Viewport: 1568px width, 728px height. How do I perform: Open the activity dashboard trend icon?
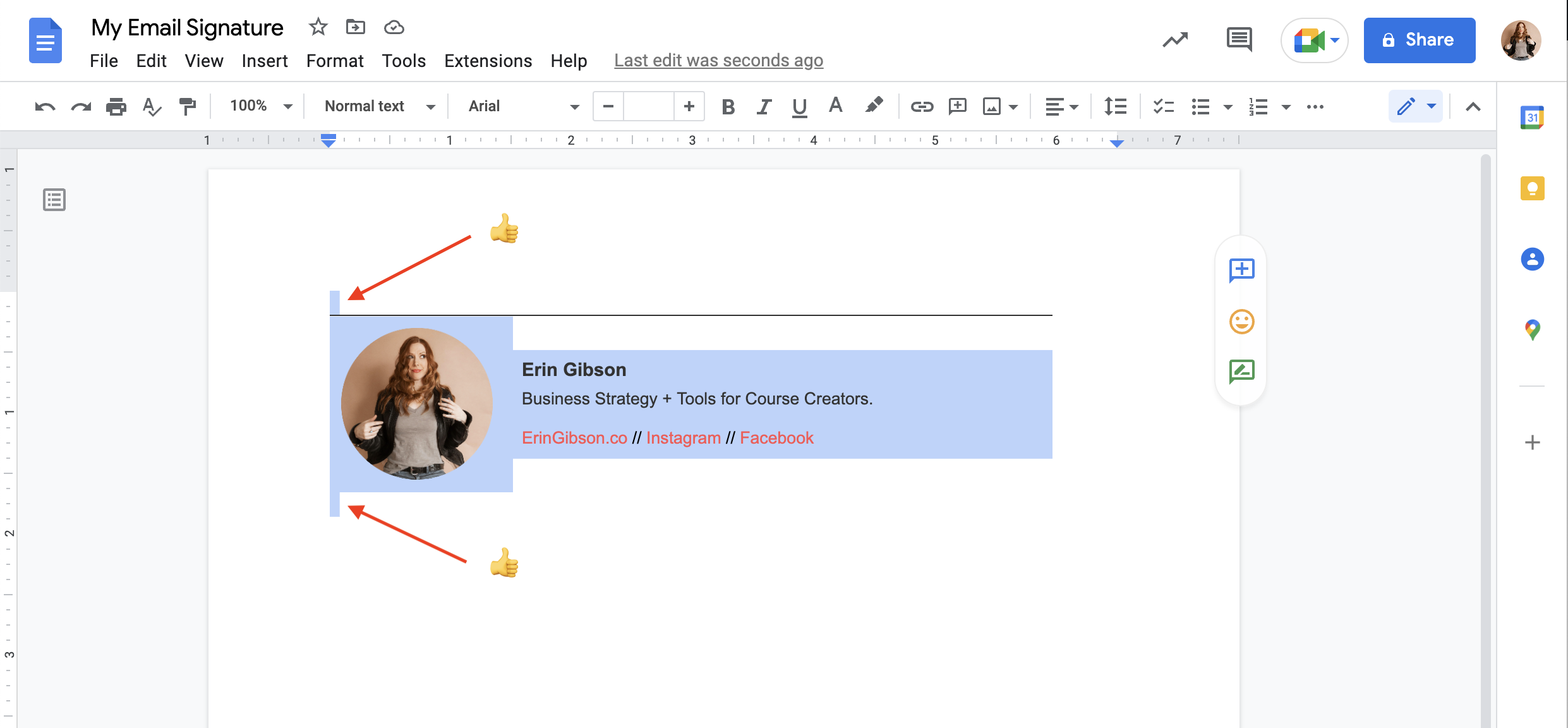tap(1175, 40)
